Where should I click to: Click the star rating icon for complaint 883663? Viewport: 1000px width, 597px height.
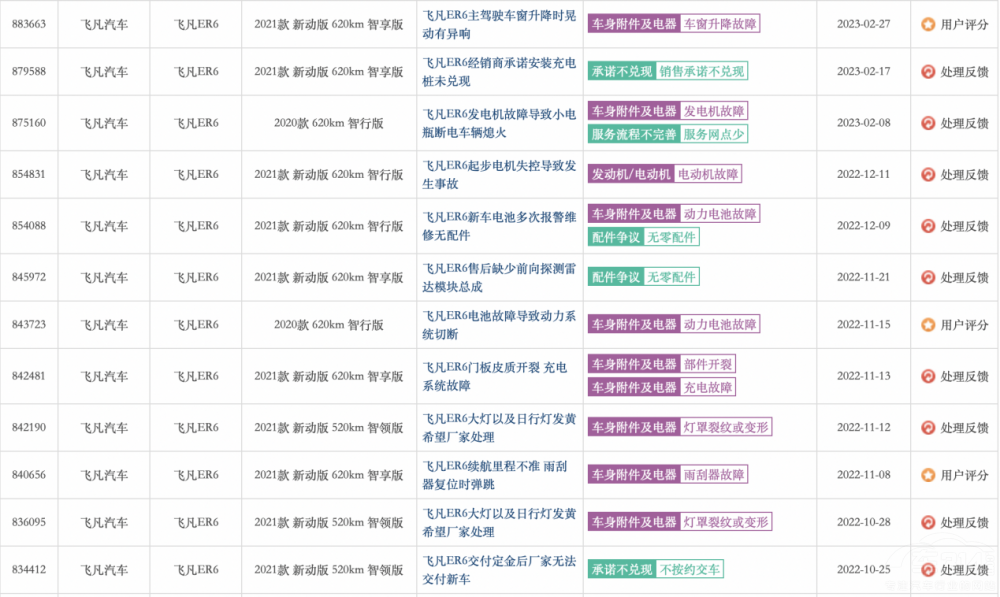coord(928,24)
